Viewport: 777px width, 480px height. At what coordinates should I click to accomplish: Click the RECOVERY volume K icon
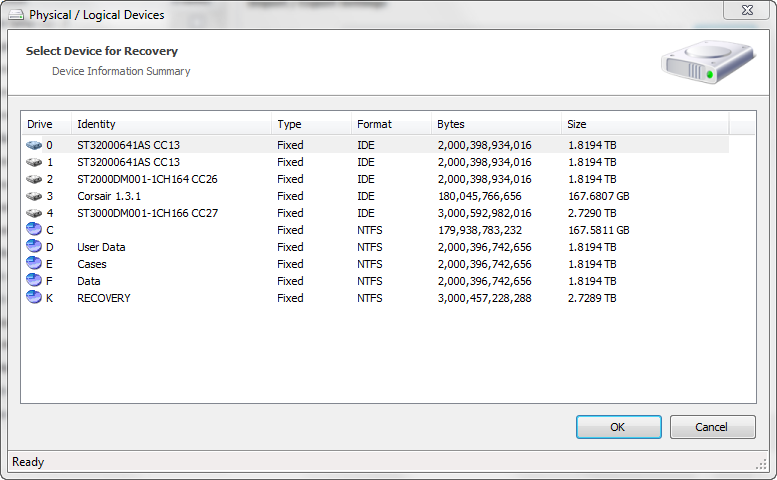coord(35,298)
